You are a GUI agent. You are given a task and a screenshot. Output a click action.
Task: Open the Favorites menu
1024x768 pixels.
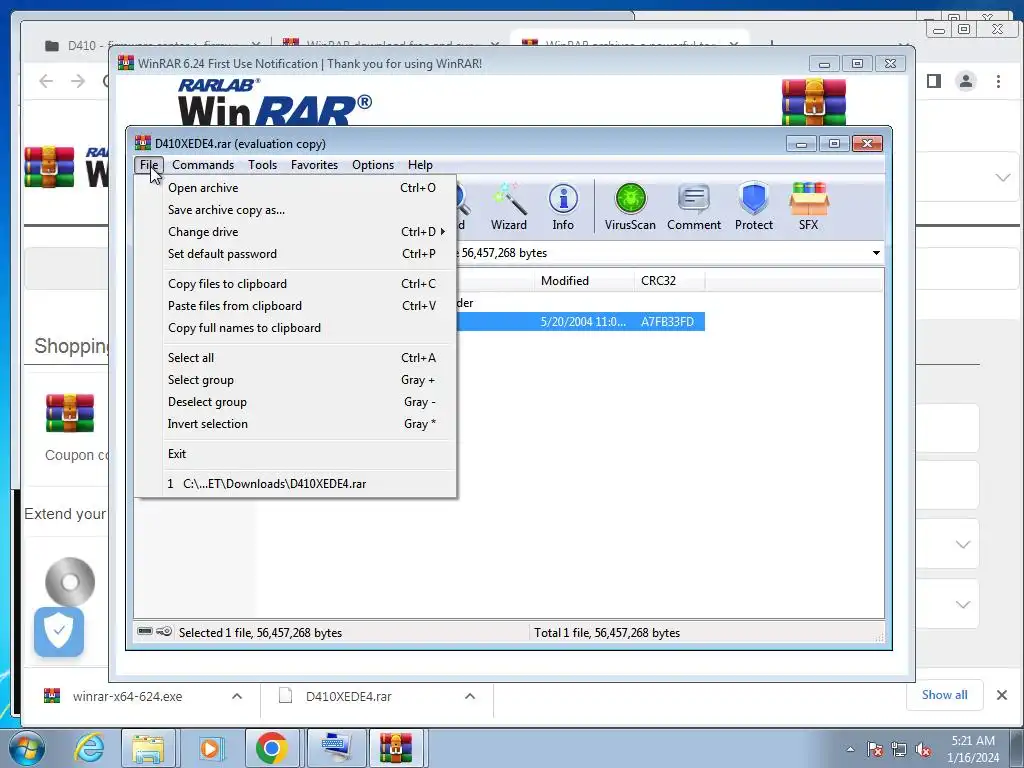tap(315, 165)
